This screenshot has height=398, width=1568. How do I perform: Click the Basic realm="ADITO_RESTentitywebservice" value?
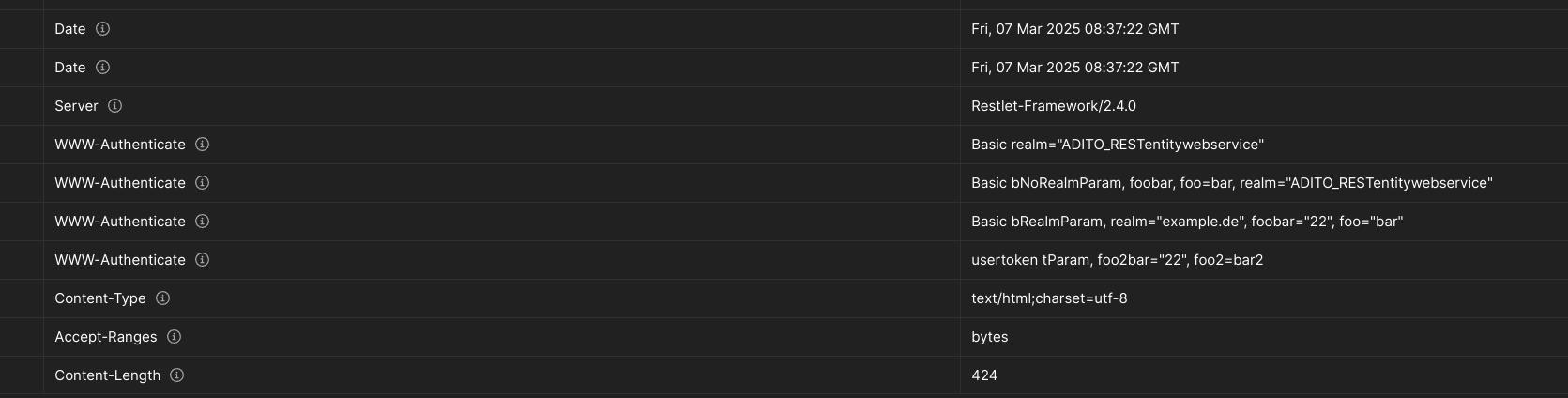(1118, 145)
